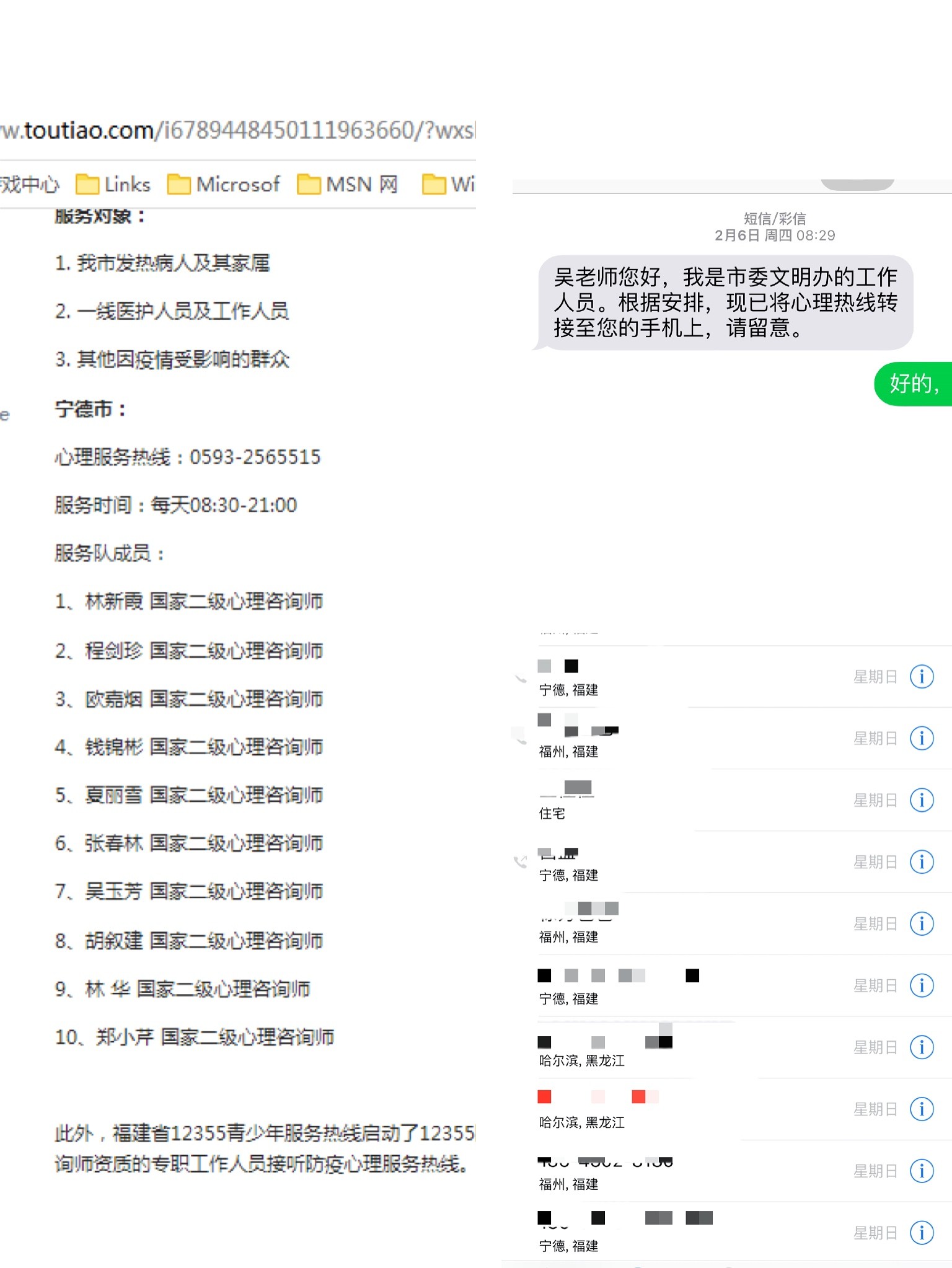Tap info icon for the 住宅 call
The width and height of the screenshot is (952, 1268).
922,799
